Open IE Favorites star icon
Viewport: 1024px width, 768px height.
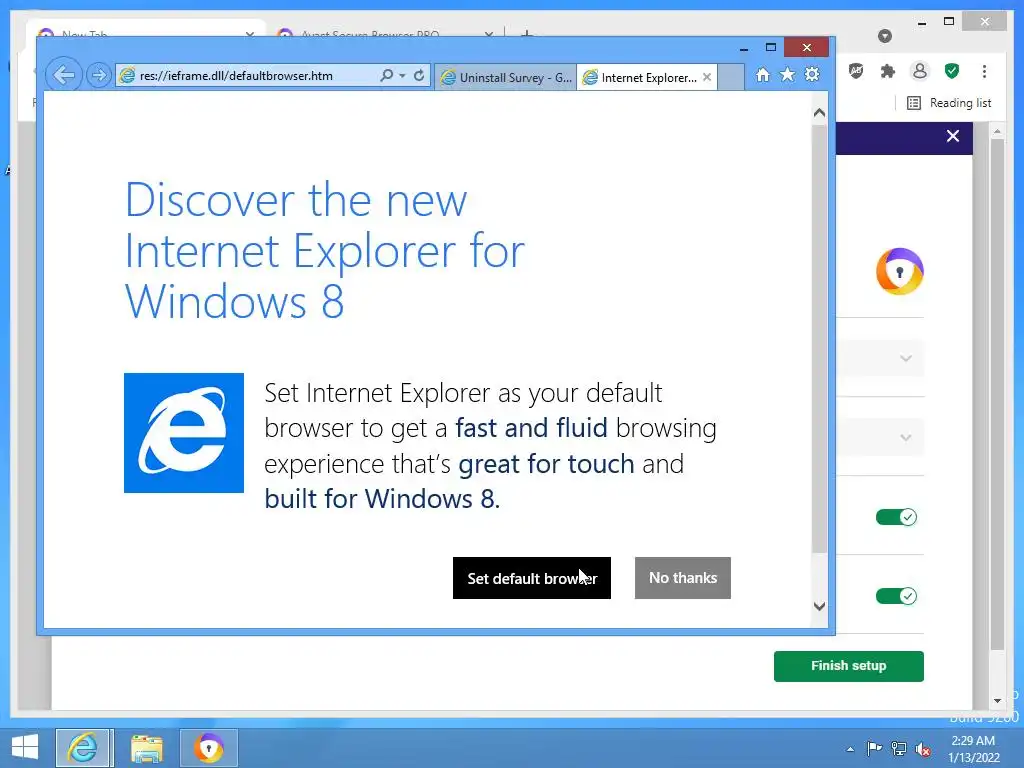click(788, 74)
